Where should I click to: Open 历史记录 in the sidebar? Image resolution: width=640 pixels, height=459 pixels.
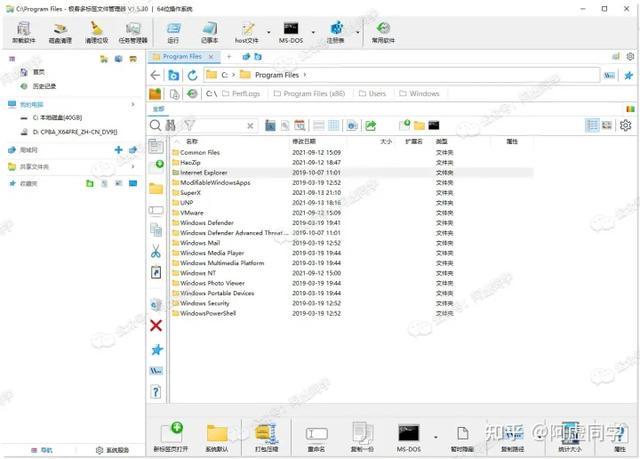tap(44, 86)
